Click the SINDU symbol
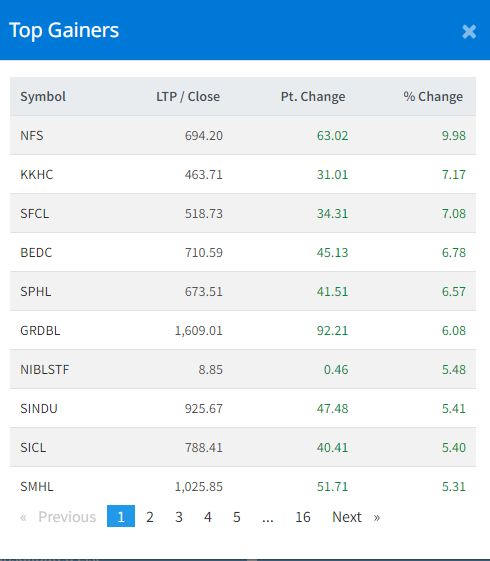Screen dimensions: 490x561 [x=39, y=409]
